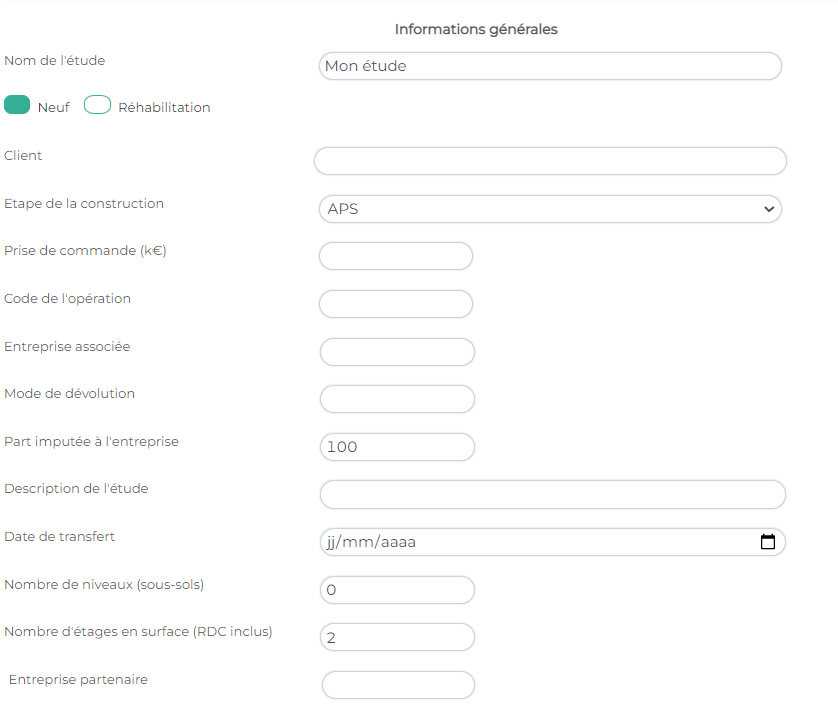
Task: Focus the Client text field
Action: (x=550, y=161)
